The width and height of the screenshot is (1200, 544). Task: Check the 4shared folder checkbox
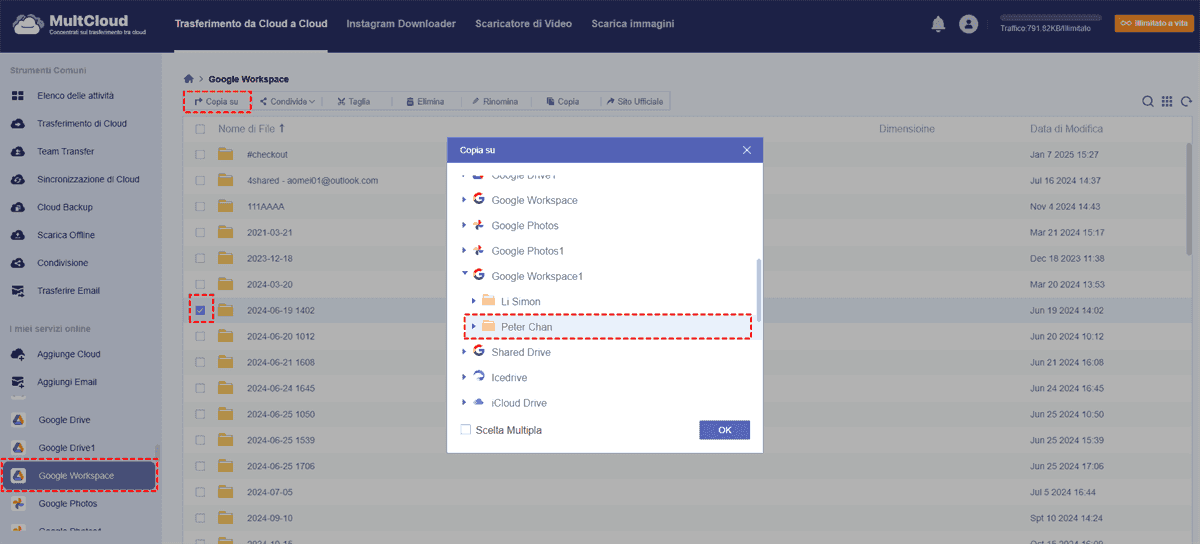click(x=200, y=180)
